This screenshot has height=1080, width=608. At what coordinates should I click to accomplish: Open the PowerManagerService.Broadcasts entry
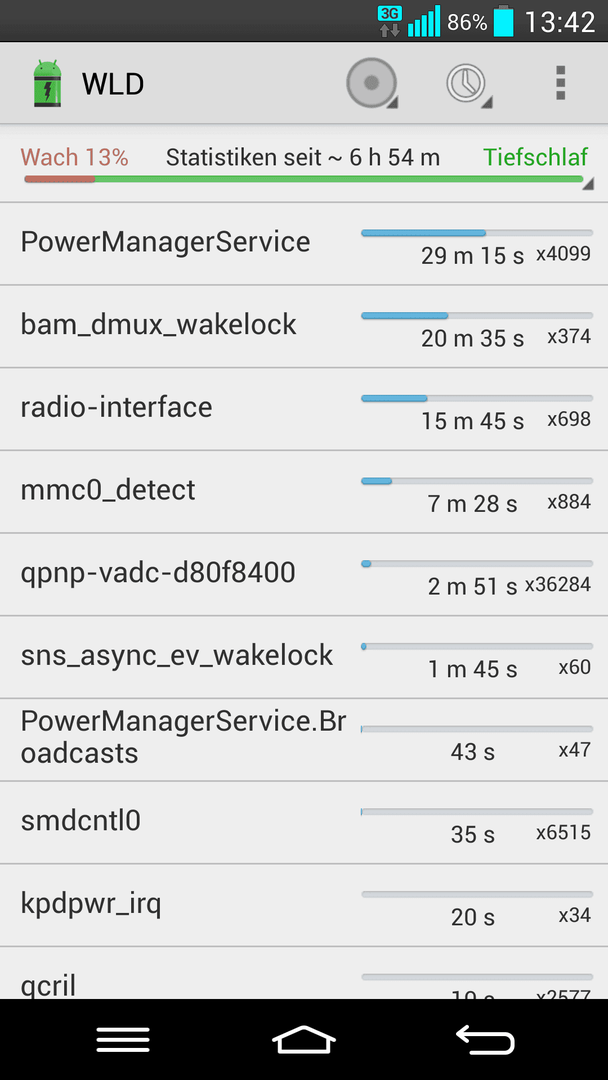pos(304,740)
